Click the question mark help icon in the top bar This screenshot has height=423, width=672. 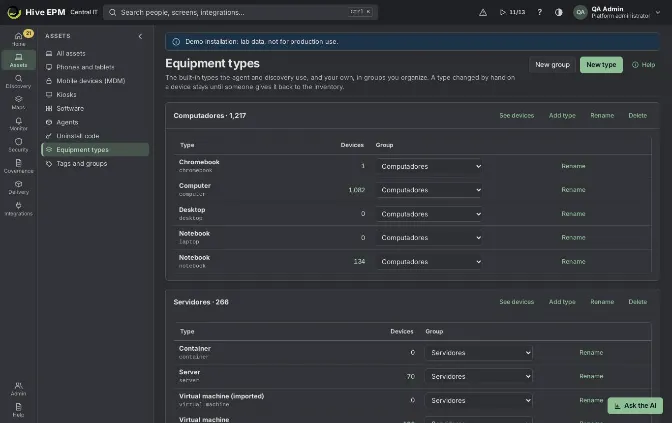[x=540, y=12]
